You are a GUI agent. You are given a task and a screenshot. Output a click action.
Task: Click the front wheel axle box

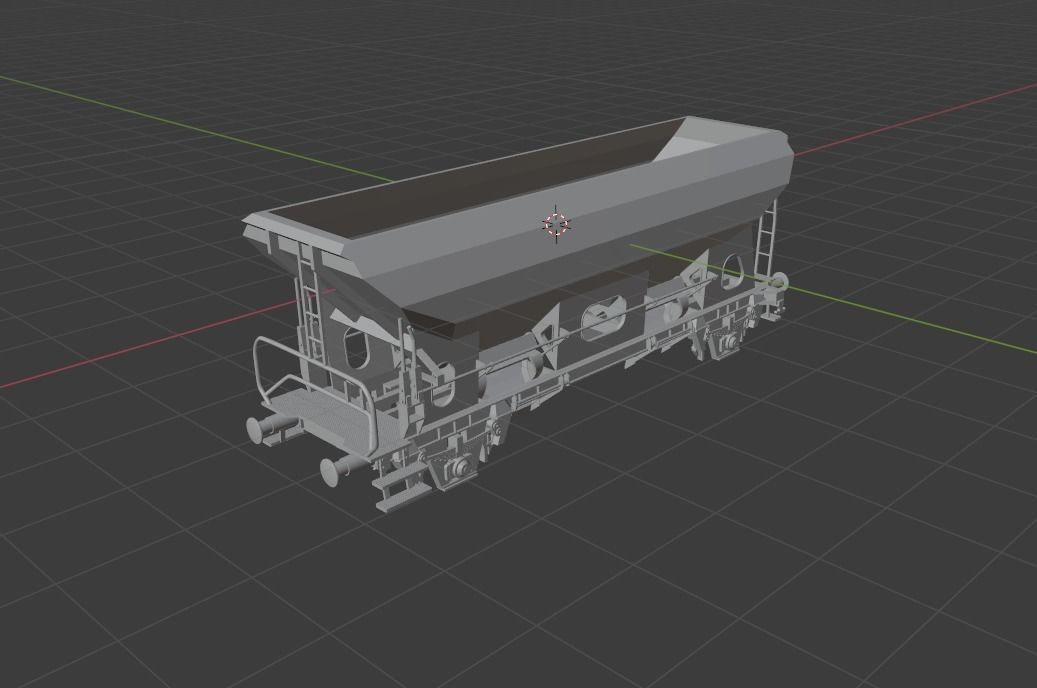click(458, 468)
